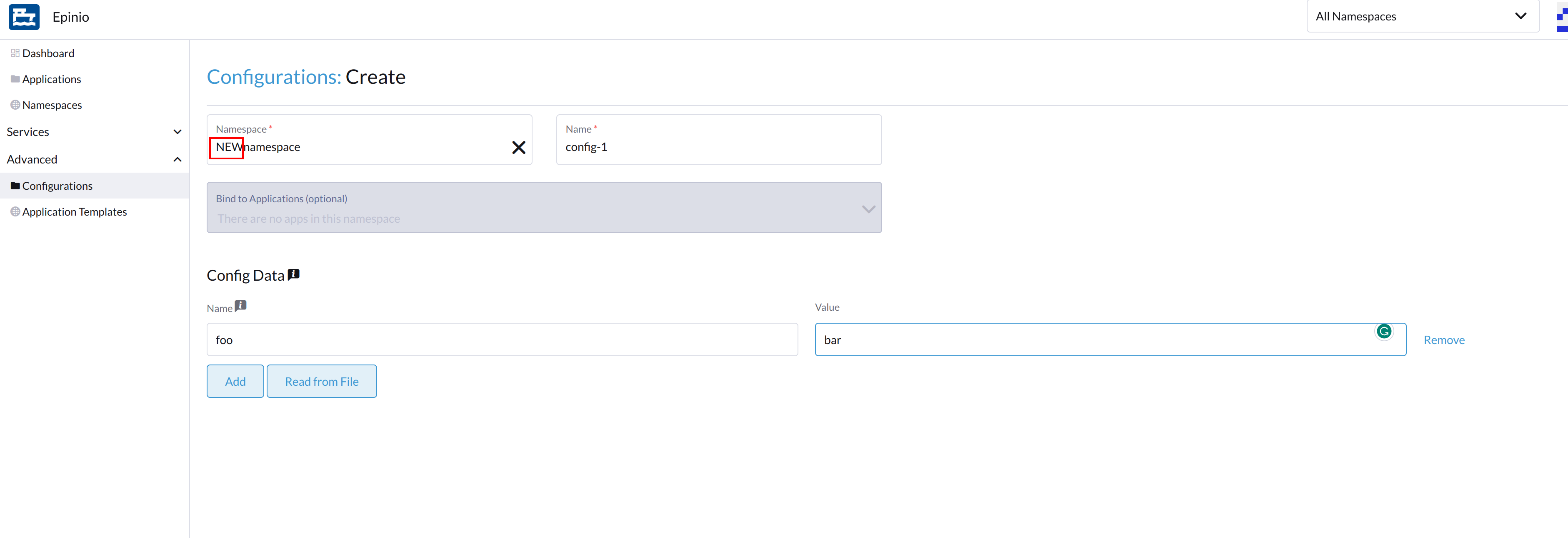This screenshot has height=538, width=1568.
Task: Open the Dashboard page
Action: [48, 53]
